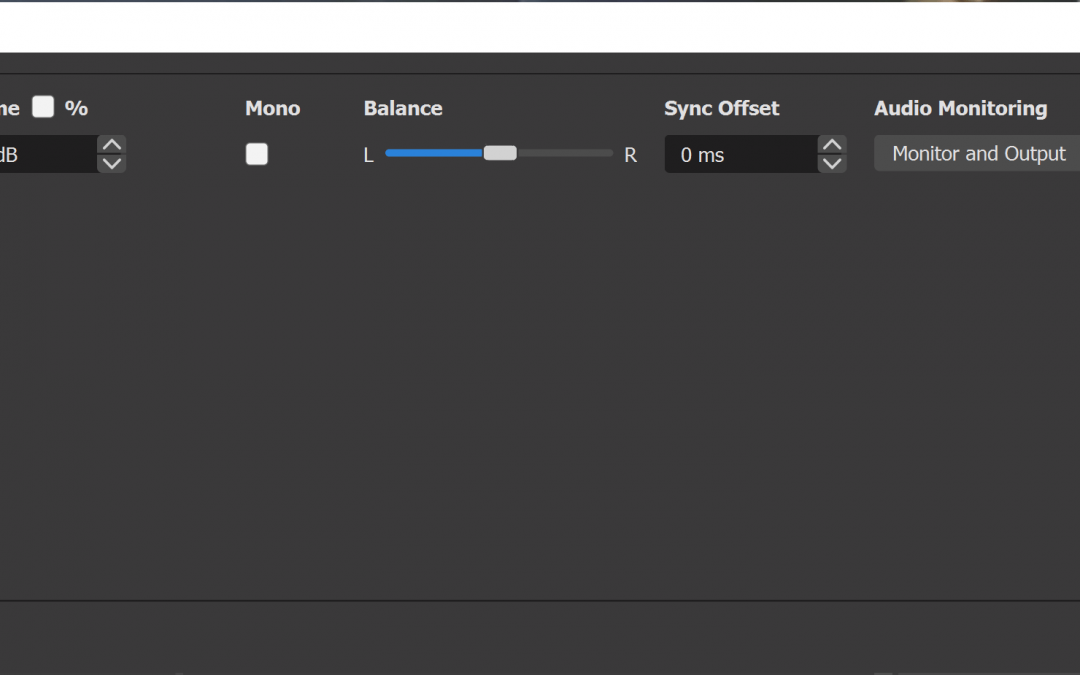Screen dimensions: 1080x675
Task: Click the Sync Offset column header
Action: click(x=721, y=108)
